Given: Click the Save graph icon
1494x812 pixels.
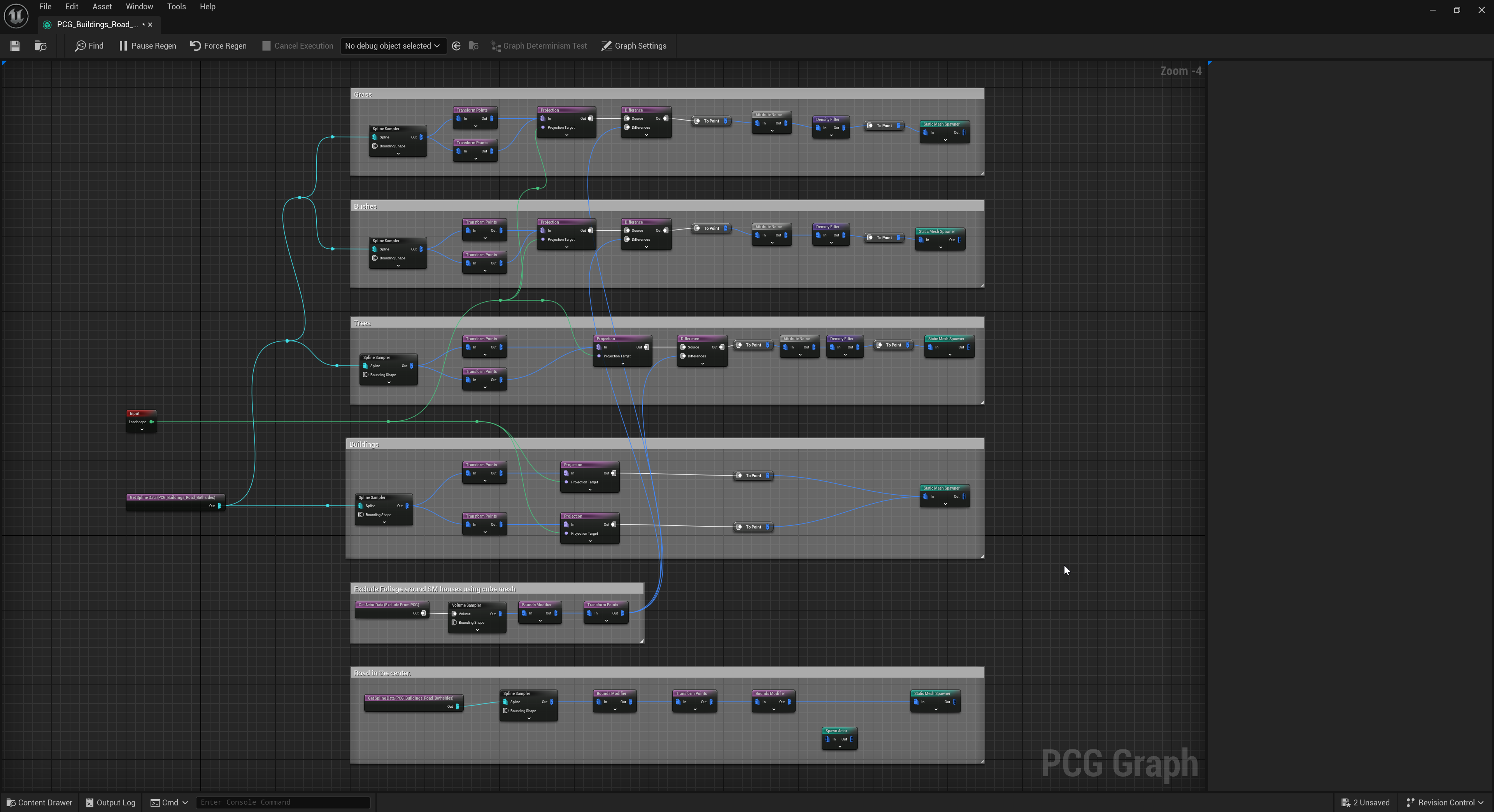Looking at the screenshot, I should [x=14, y=46].
